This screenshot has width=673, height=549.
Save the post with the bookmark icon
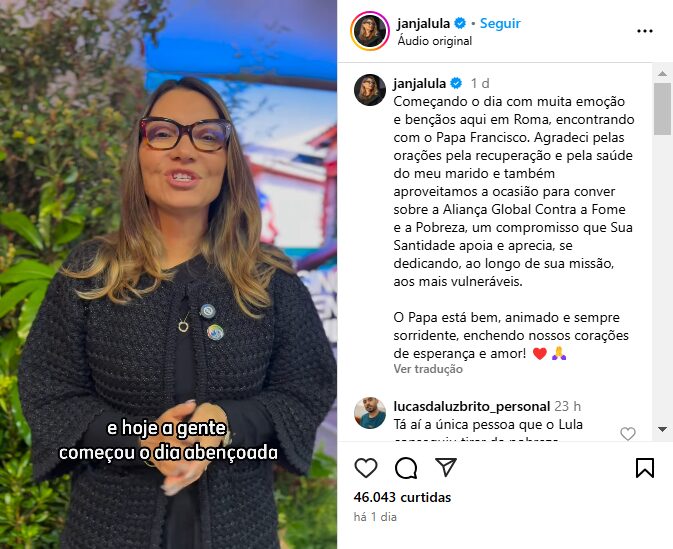pos(645,468)
